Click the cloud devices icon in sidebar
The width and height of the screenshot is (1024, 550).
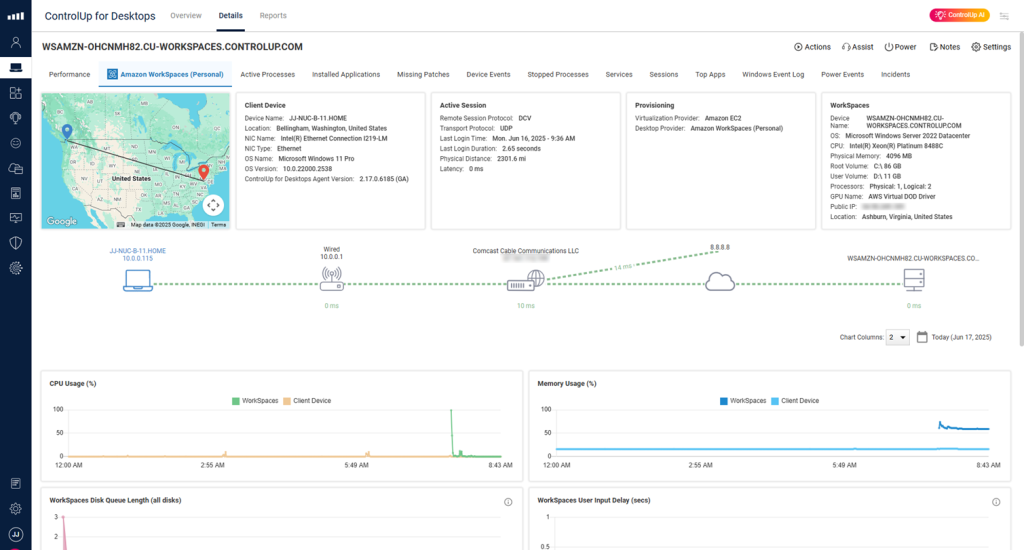pyautogui.click(x=16, y=169)
